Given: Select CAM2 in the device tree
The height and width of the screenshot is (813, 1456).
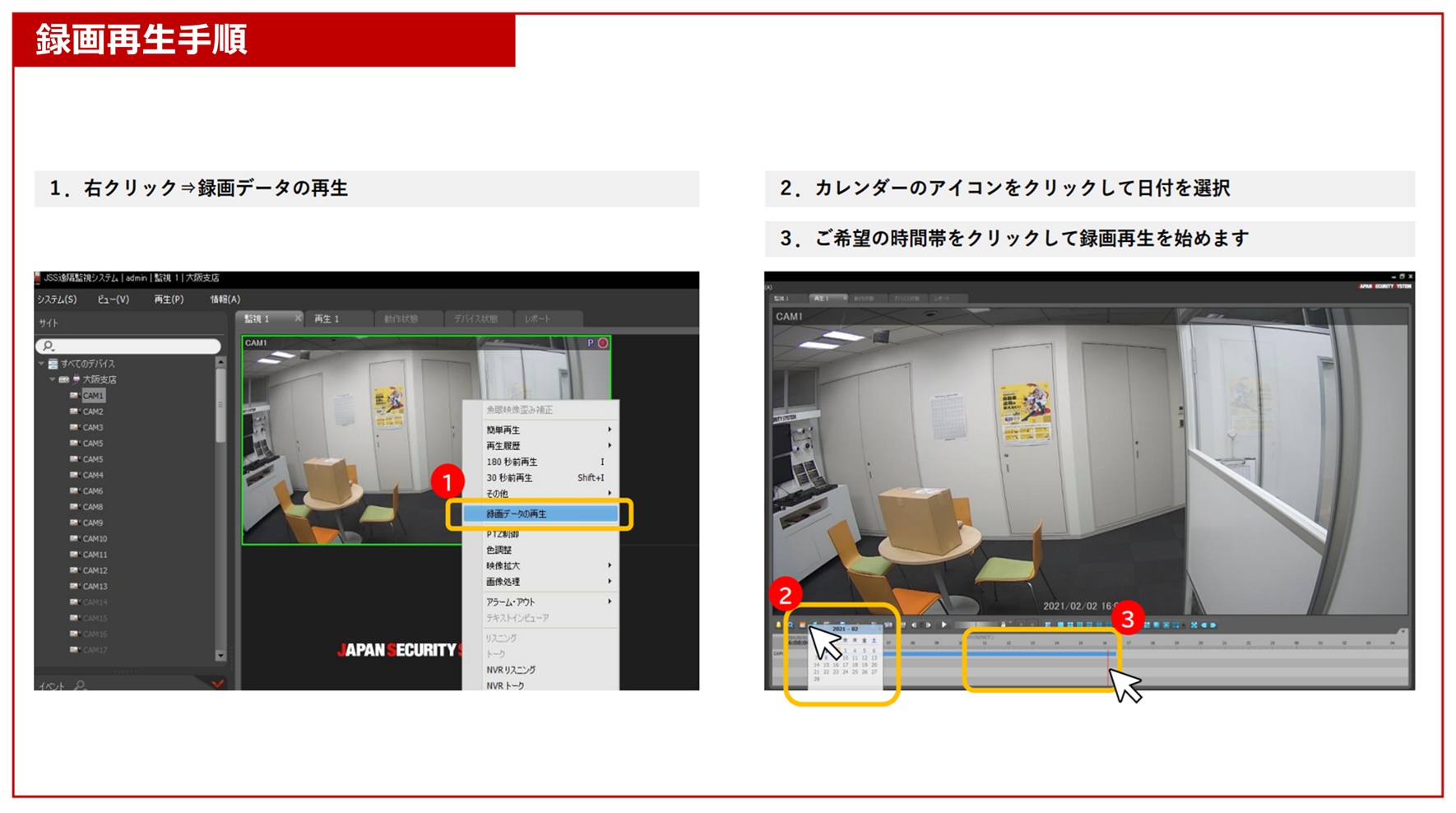Looking at the screenshot, I should (x=93, y=411).
